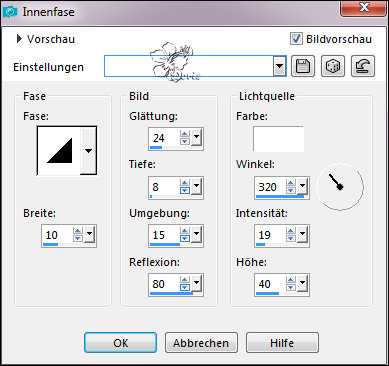Increase Intensität value with up arrow
The height and width of the screenshot is (366, 389).
(x=291, y=231)
